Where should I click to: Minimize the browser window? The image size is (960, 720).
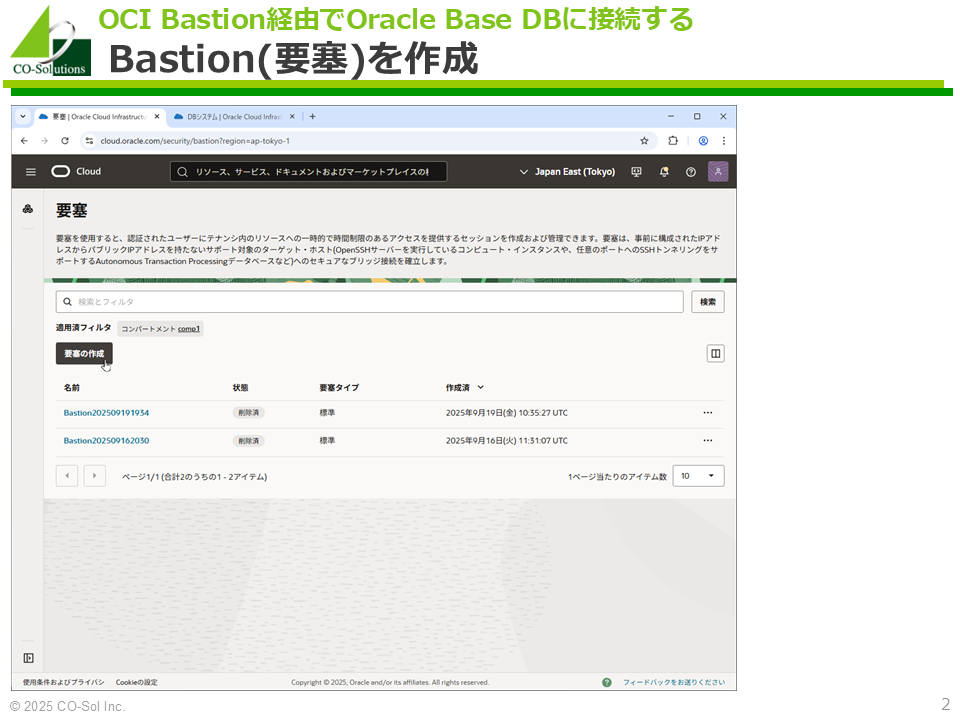click(x=671, y=116)
